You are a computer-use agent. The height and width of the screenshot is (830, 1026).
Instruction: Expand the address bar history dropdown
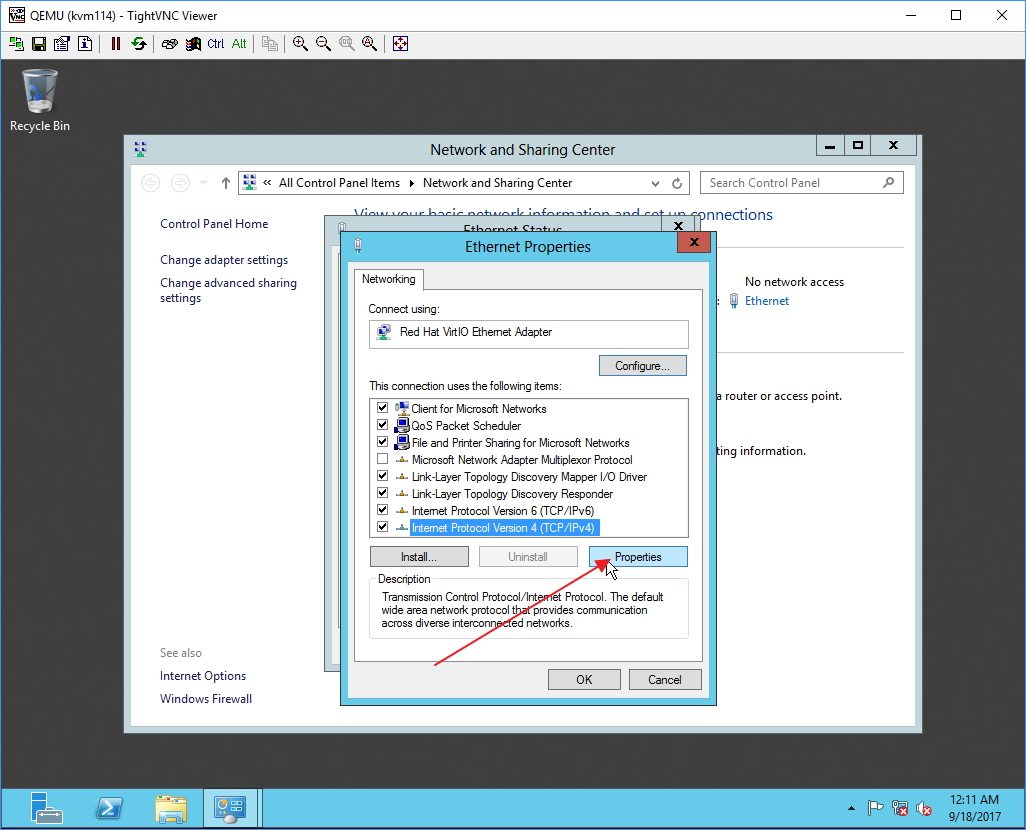655,183
